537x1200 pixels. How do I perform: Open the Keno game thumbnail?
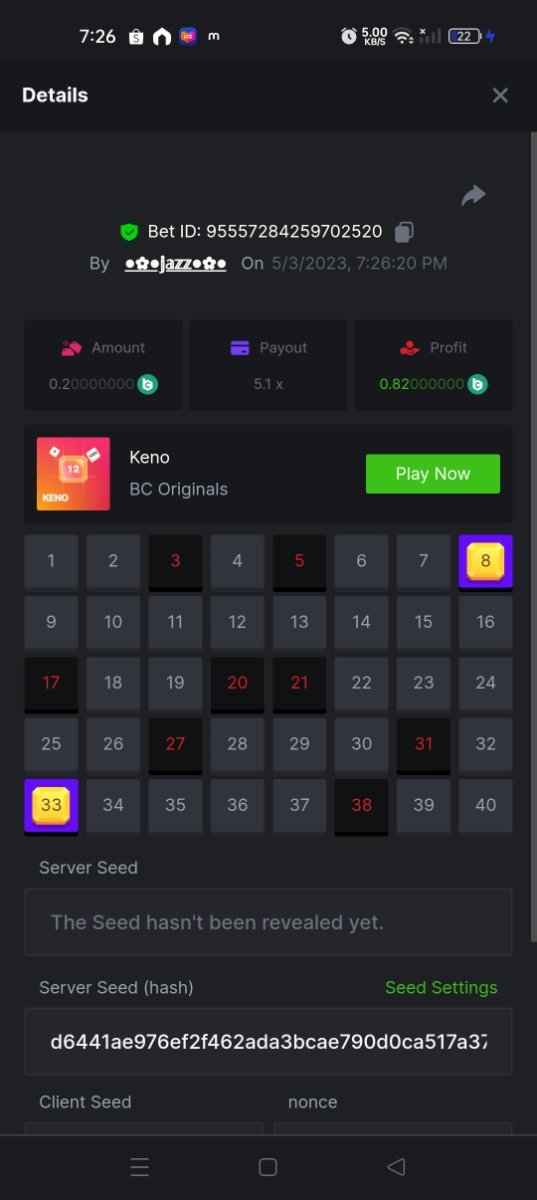click(73, 474)
